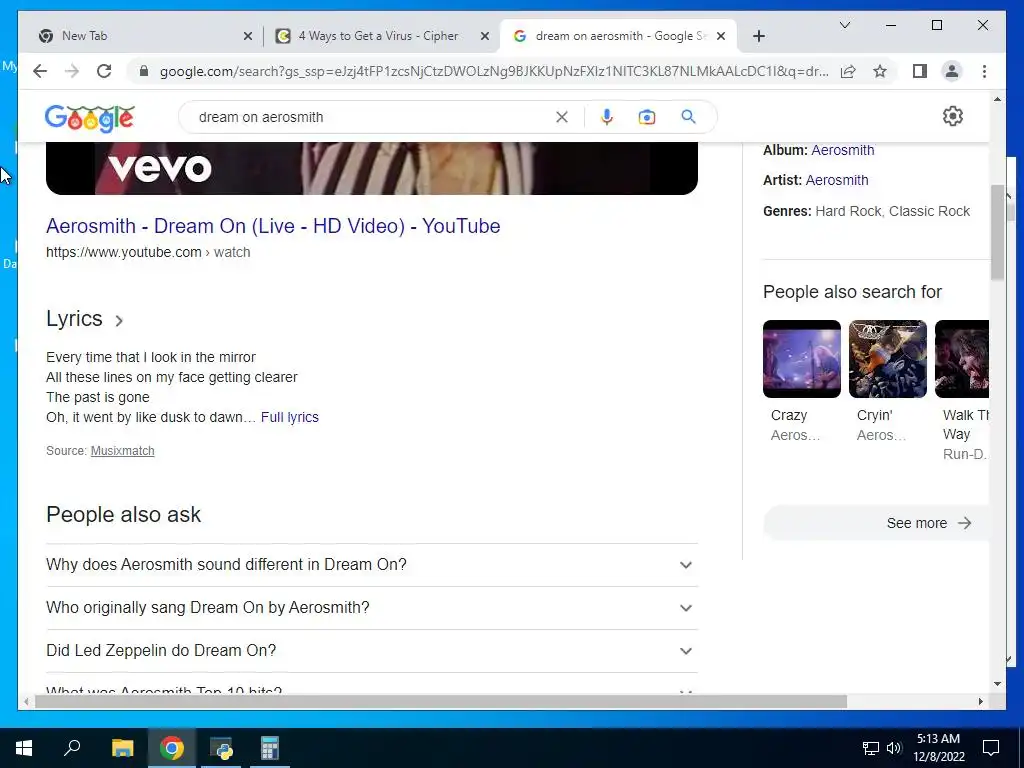
Task: Expand Why does Aerosmith sound different question
Action: (372, 565)
